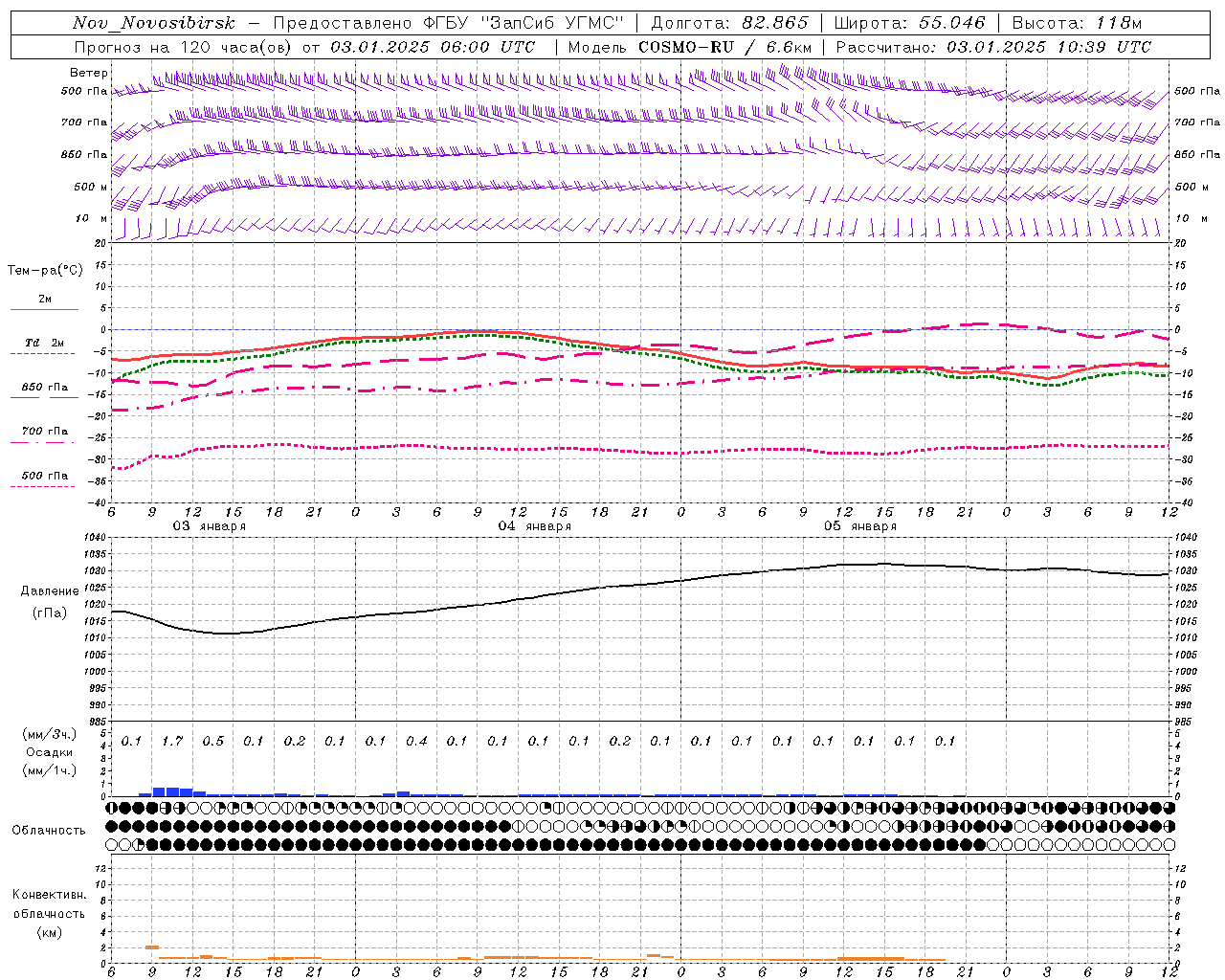Click the Давление pressure panel label
This screenshot has width=1225, height=980.
[x=48, y=591]
